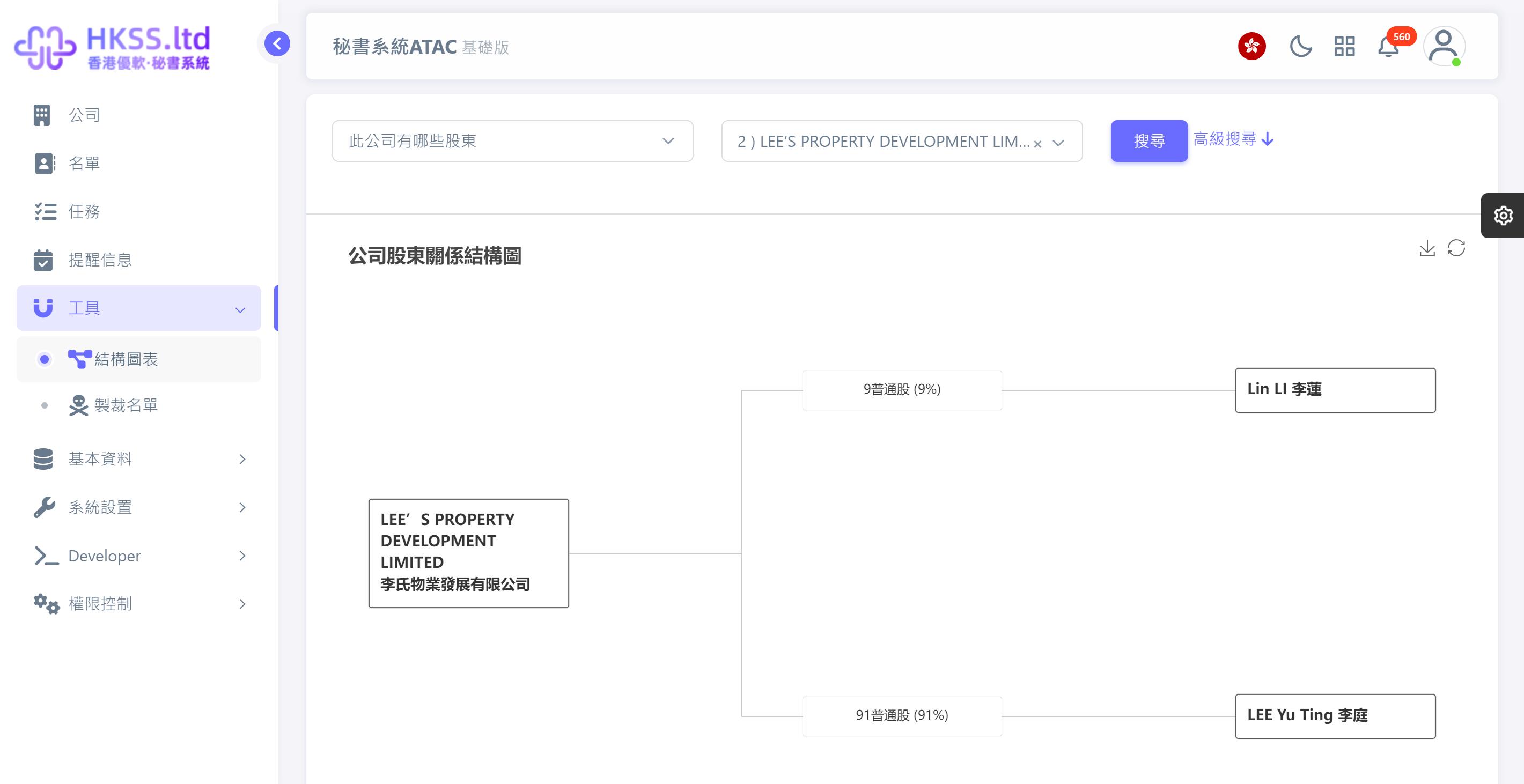Click the 搜尋 search button
The image size is (1524, 784).
[1149, 142]
